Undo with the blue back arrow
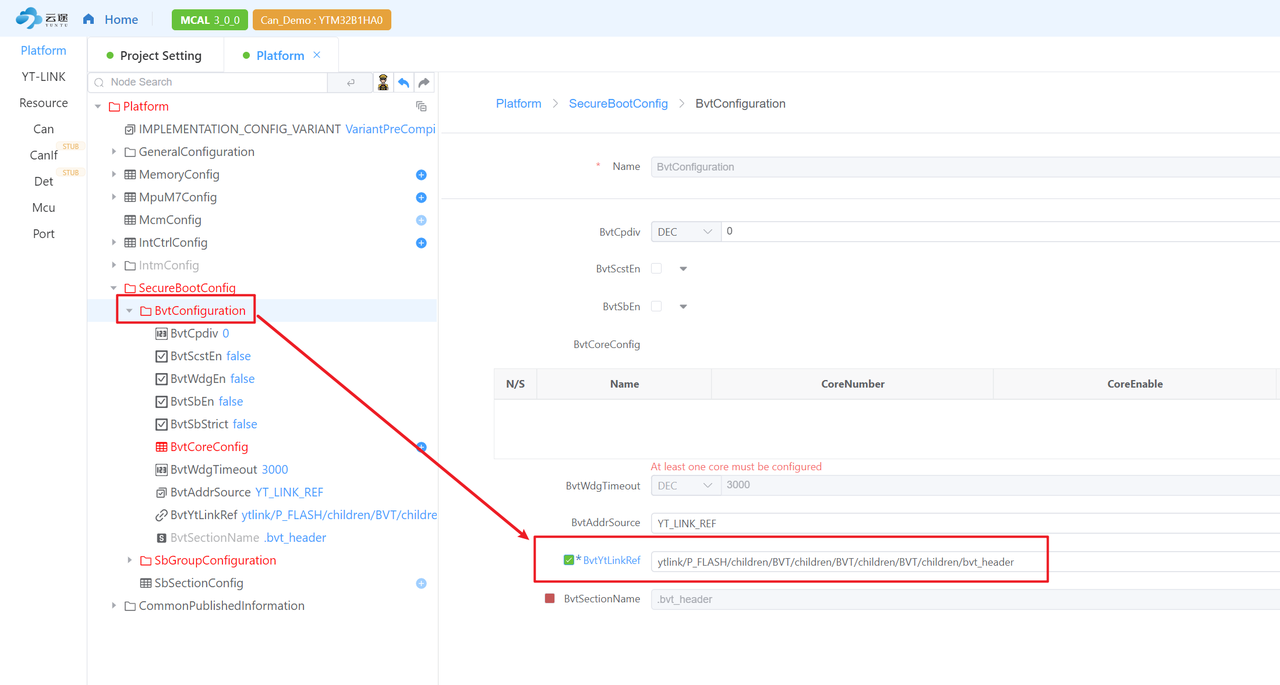The height and width of the screenshot is (685, 1280). (x=403, y=82)
